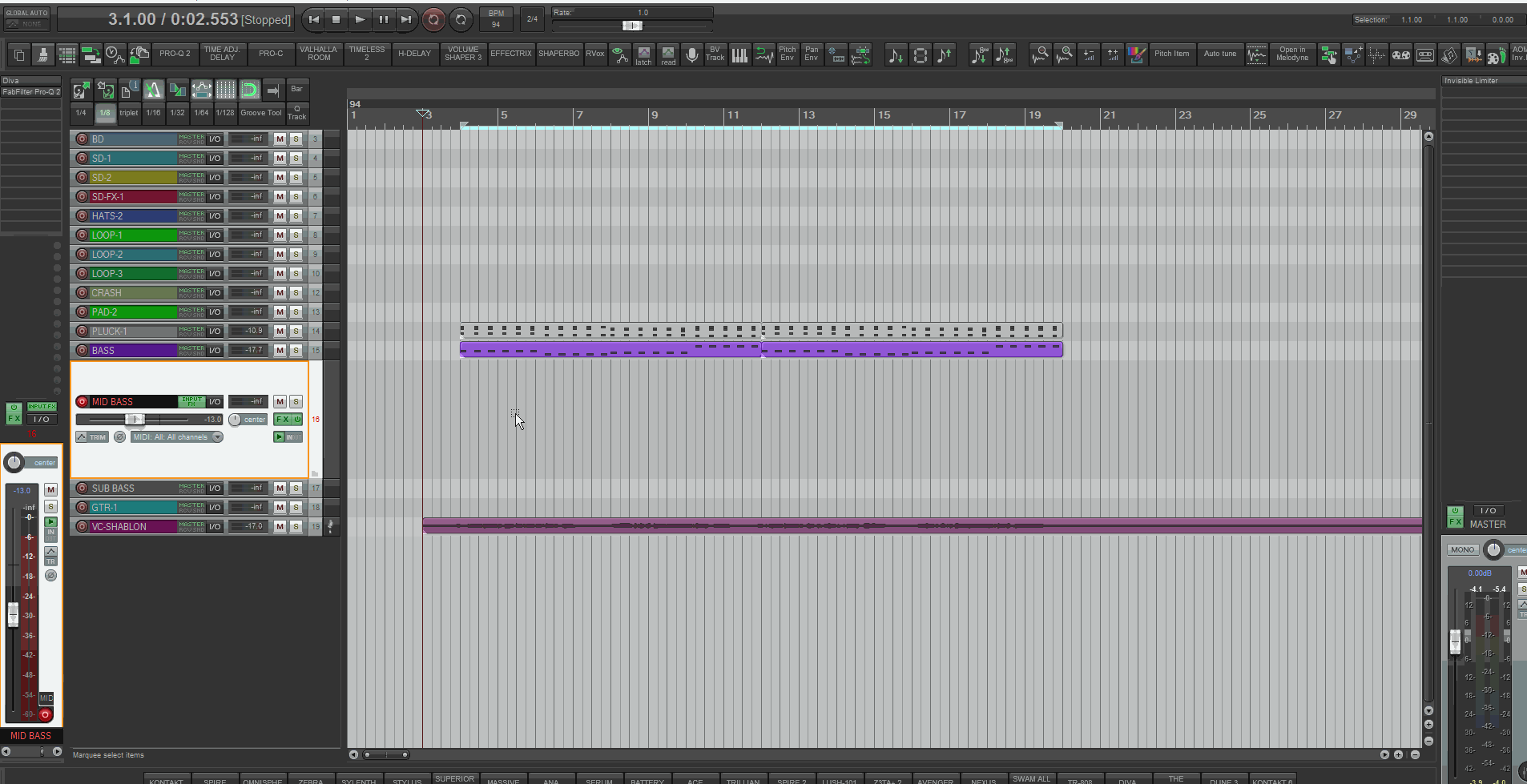The image size is (1527, 784).
Task: Click the read automation icon
Action: coord(668,54)
